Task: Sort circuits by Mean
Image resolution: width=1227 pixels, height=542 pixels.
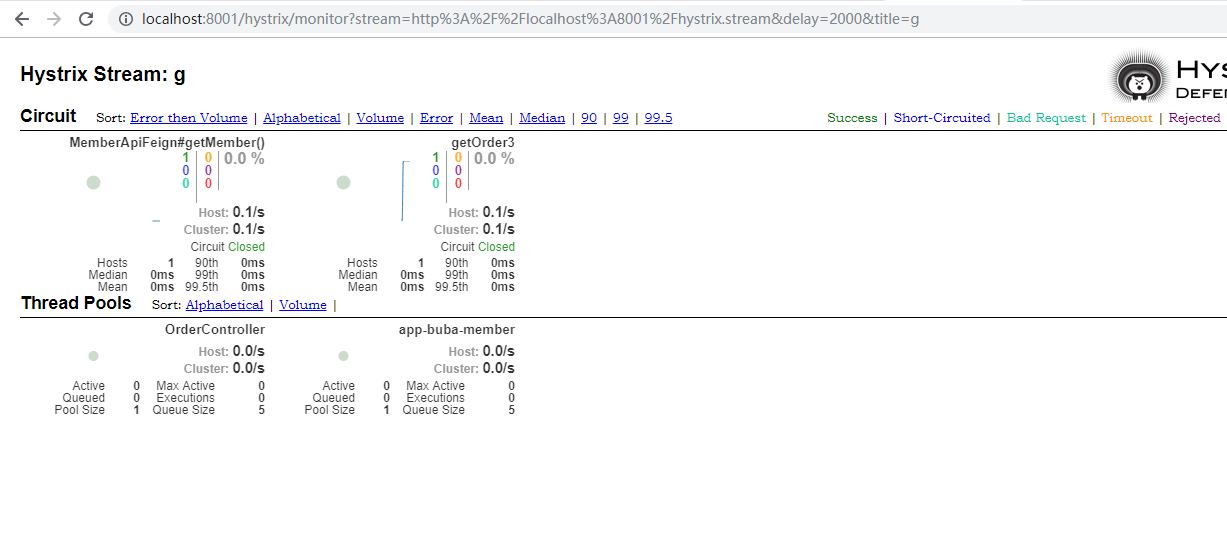Action: 486,118
